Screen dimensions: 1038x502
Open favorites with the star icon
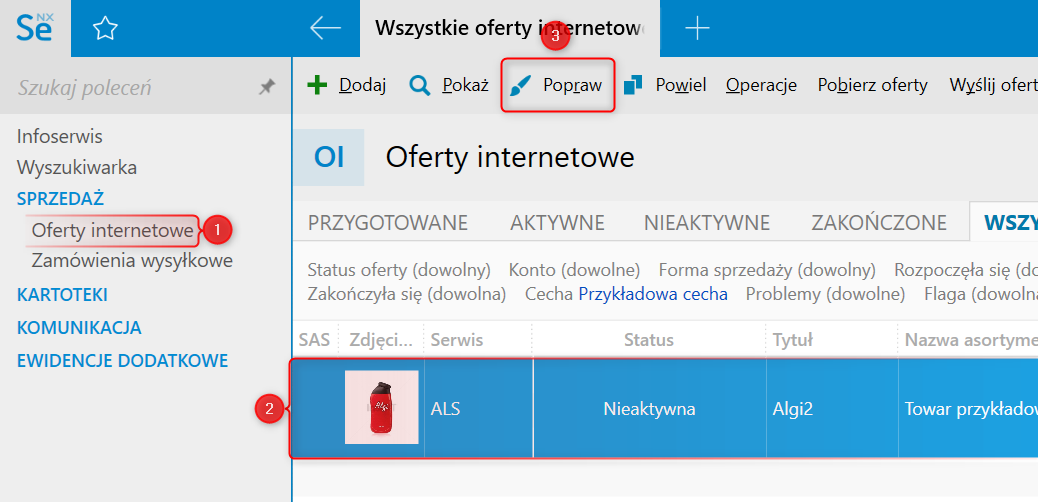tap(105, 29)
